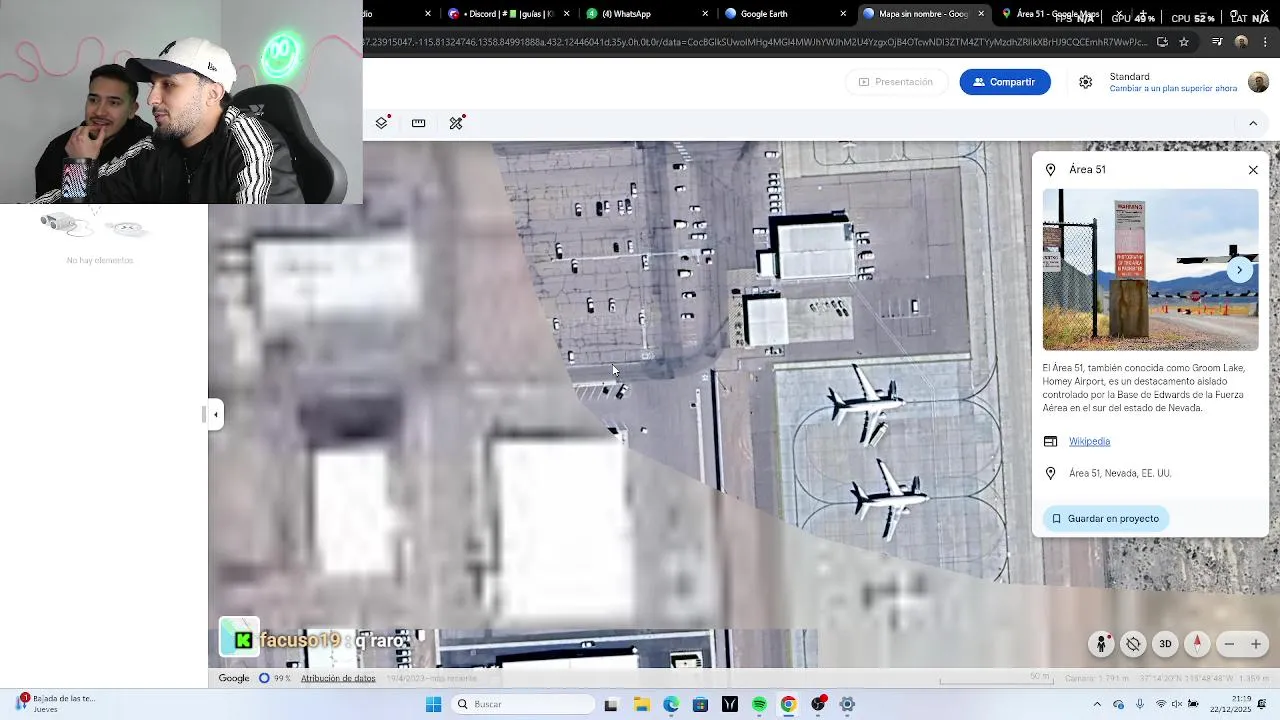This screenshot has width=1280, height=720.
Task: Click 'Guardar en proyecto' button
Action: [1105, 518]
